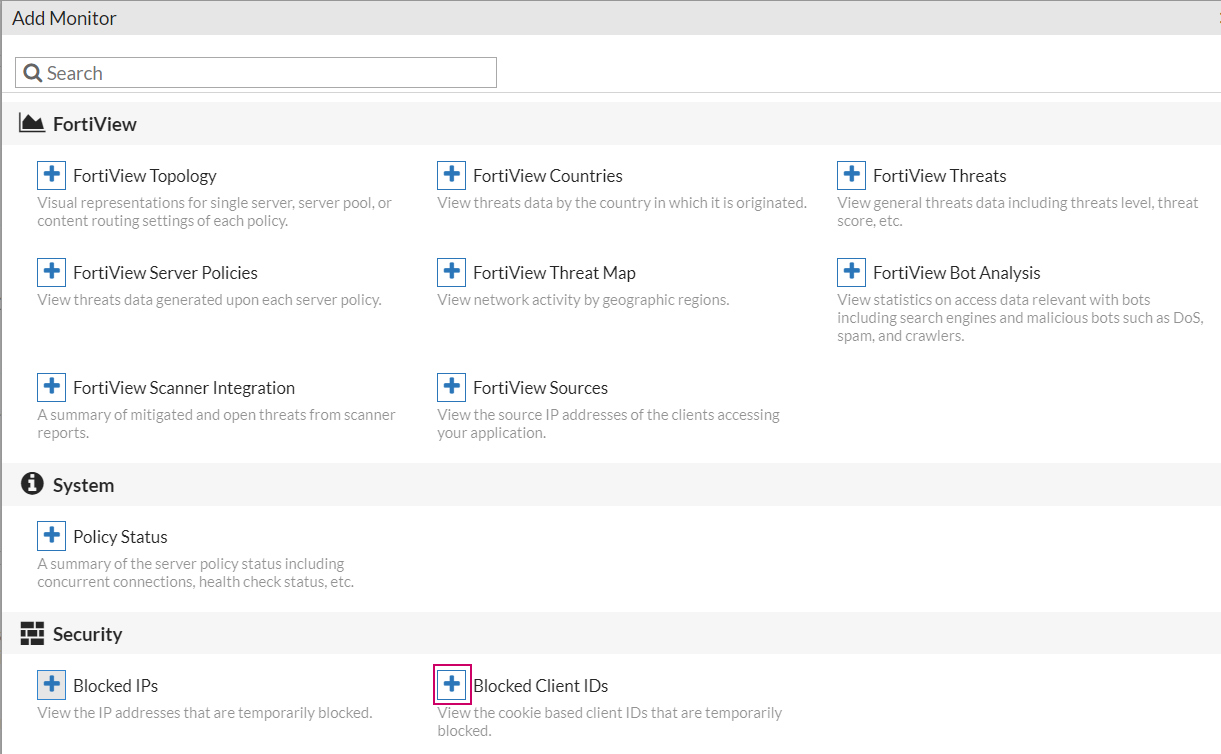Add FortiView Threat Map plus icon
Viewport: 1221px width, 754px height.
click(x=451, y=272)
